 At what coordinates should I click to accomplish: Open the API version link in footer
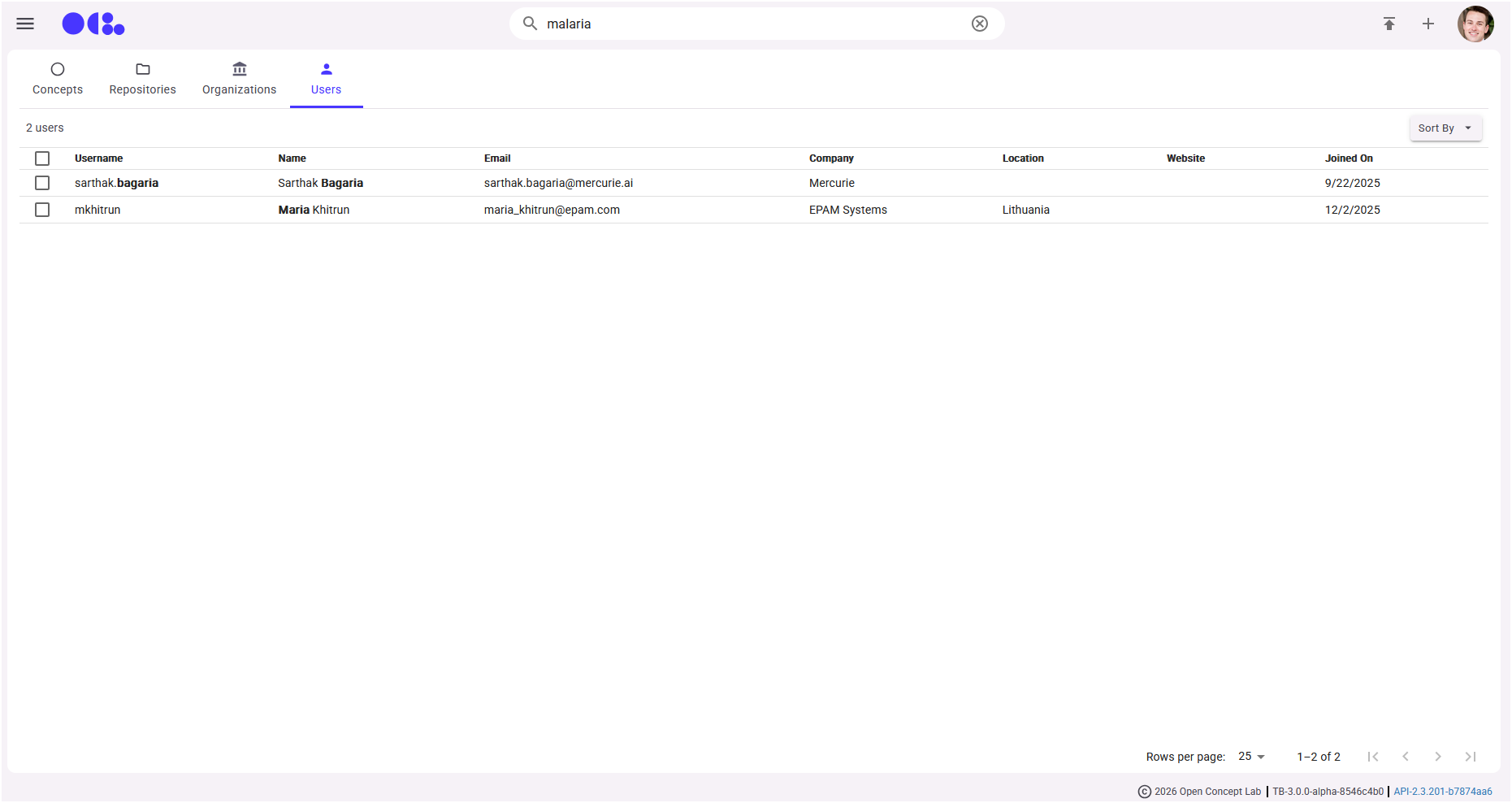click(1442, 792)
